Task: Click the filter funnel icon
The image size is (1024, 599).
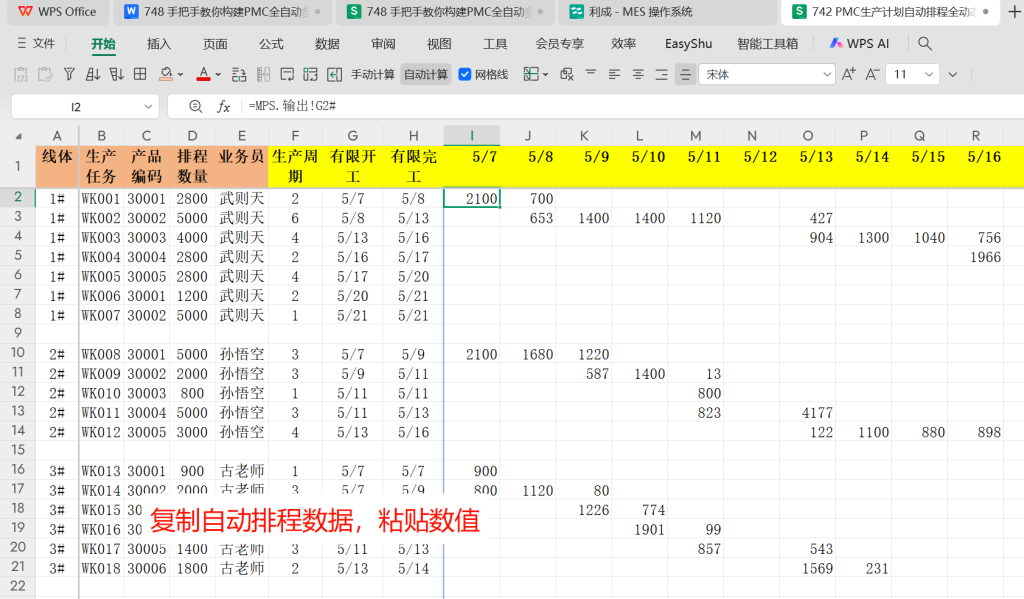Action: click(69, 74)
